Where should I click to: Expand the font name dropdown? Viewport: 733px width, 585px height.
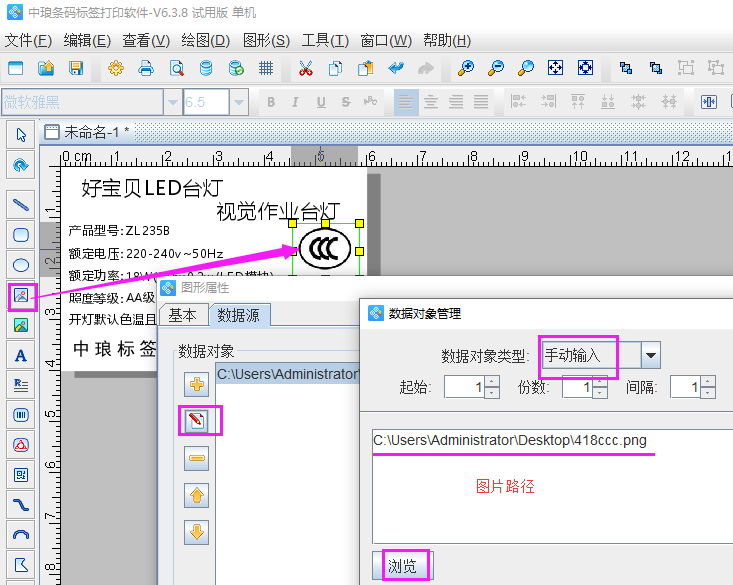click(172, 102)
